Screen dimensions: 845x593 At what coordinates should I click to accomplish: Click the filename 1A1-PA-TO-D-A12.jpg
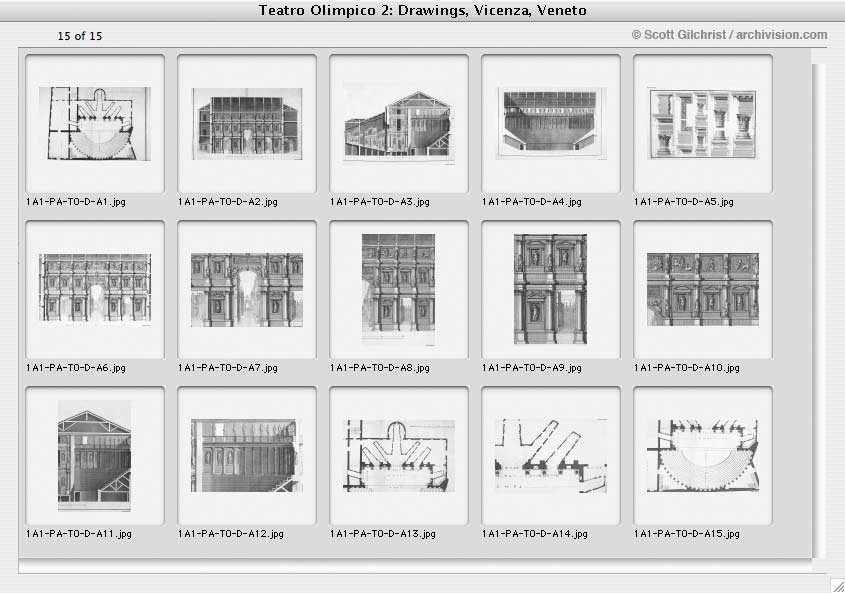231,534
